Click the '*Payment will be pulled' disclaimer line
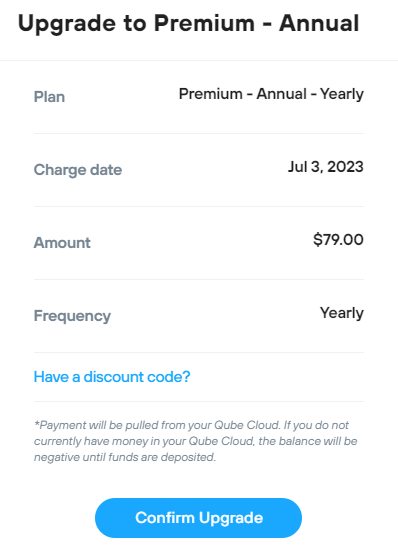398x553 pixels. [191, 425]
